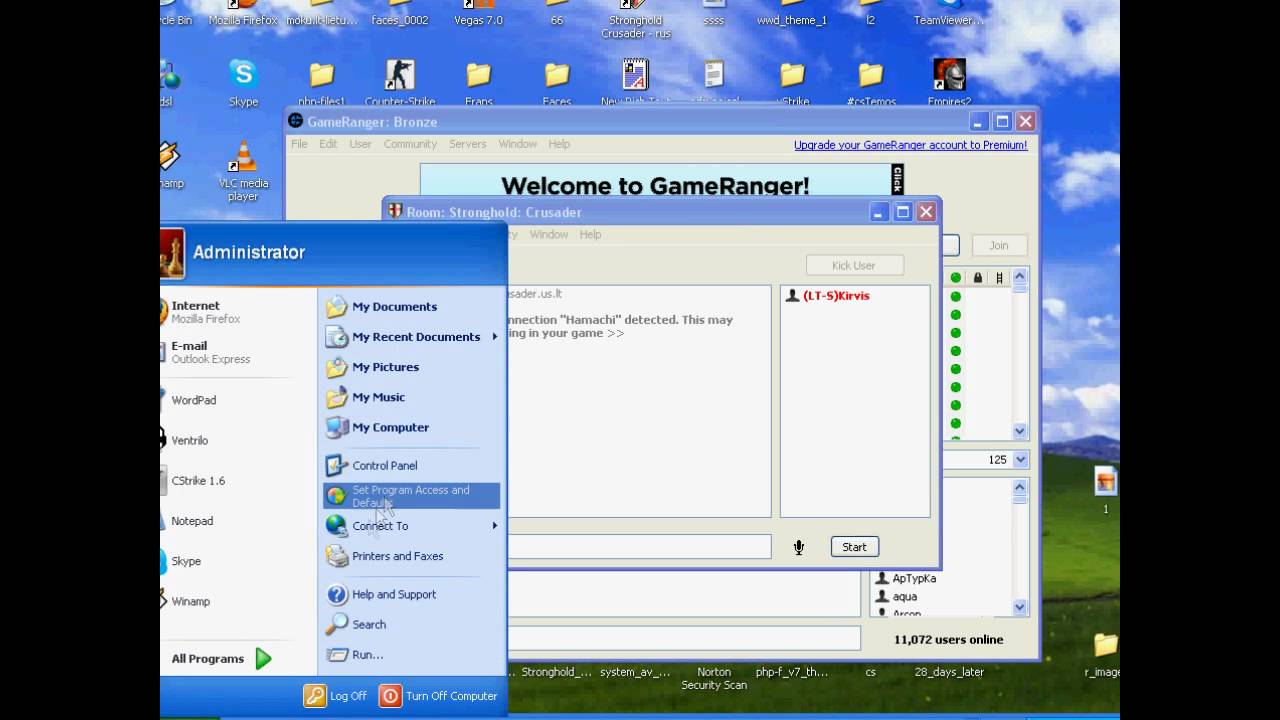Open Skype from the Start menu list
1280x720 pixels.
pos(186,561)
